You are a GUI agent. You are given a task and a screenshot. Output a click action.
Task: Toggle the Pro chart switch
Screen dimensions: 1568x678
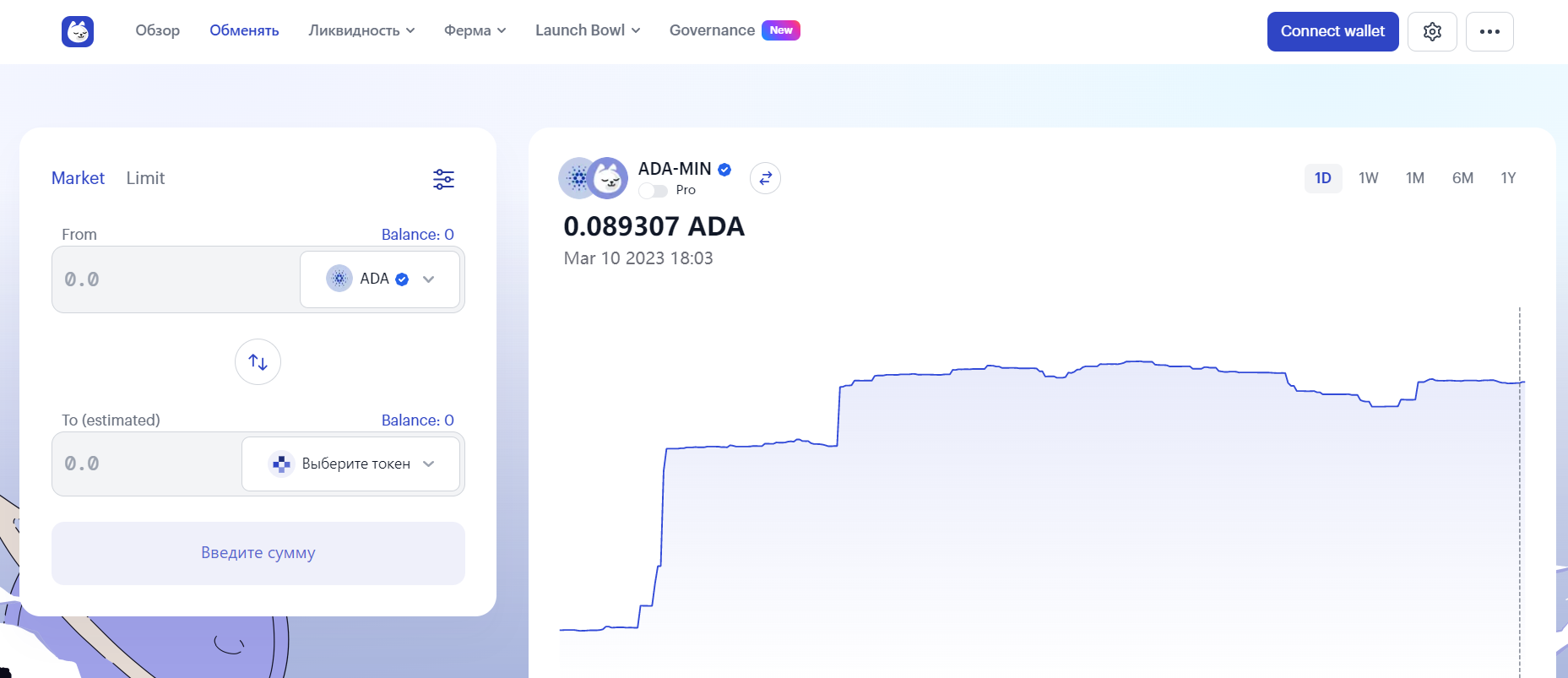pos(653,191)
